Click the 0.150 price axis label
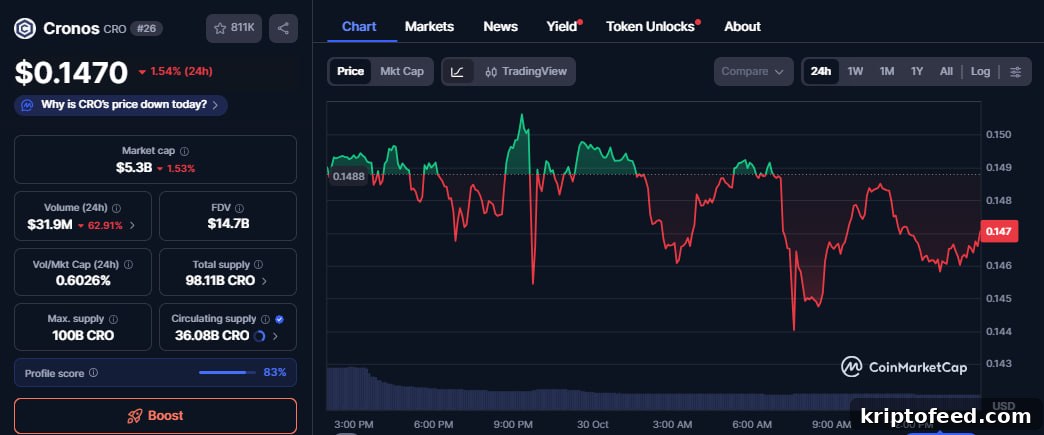Image resolution: width=1044 pixels, height=435 pixels. point(999,135)
